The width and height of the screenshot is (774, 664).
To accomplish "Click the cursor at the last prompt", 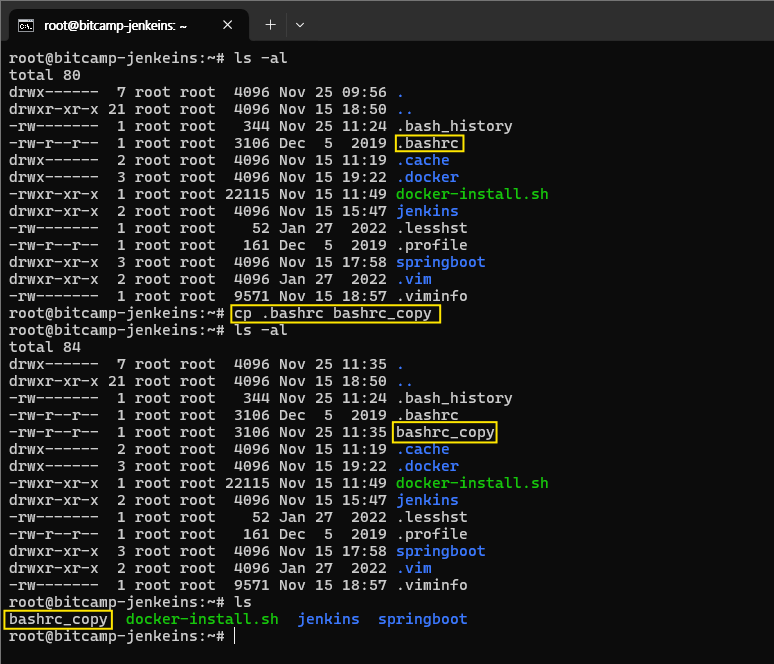I will [234, 636].
